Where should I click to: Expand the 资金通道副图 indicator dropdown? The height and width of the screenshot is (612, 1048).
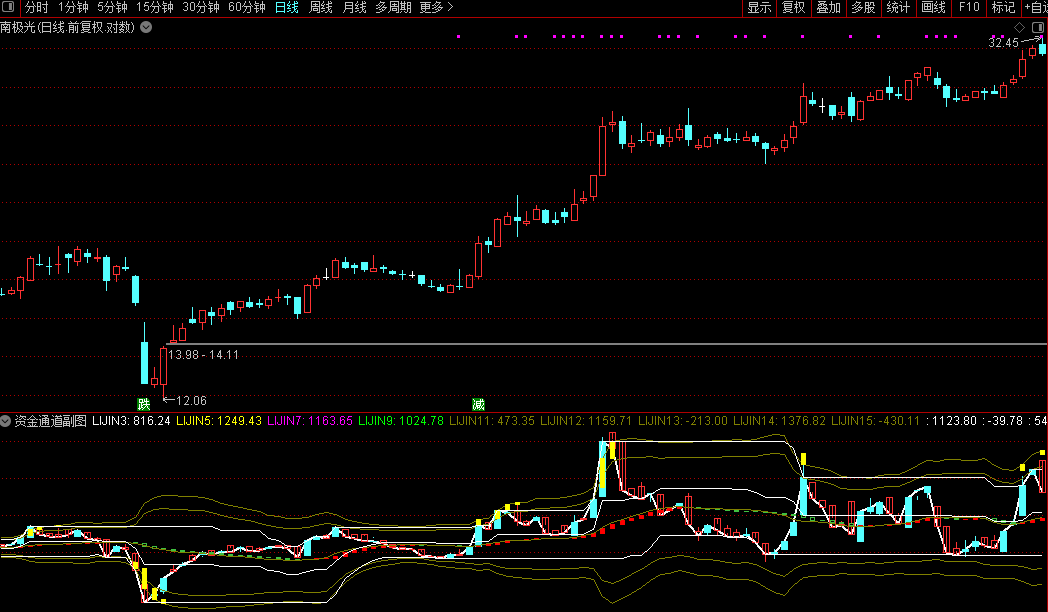(x=7, y=421)
